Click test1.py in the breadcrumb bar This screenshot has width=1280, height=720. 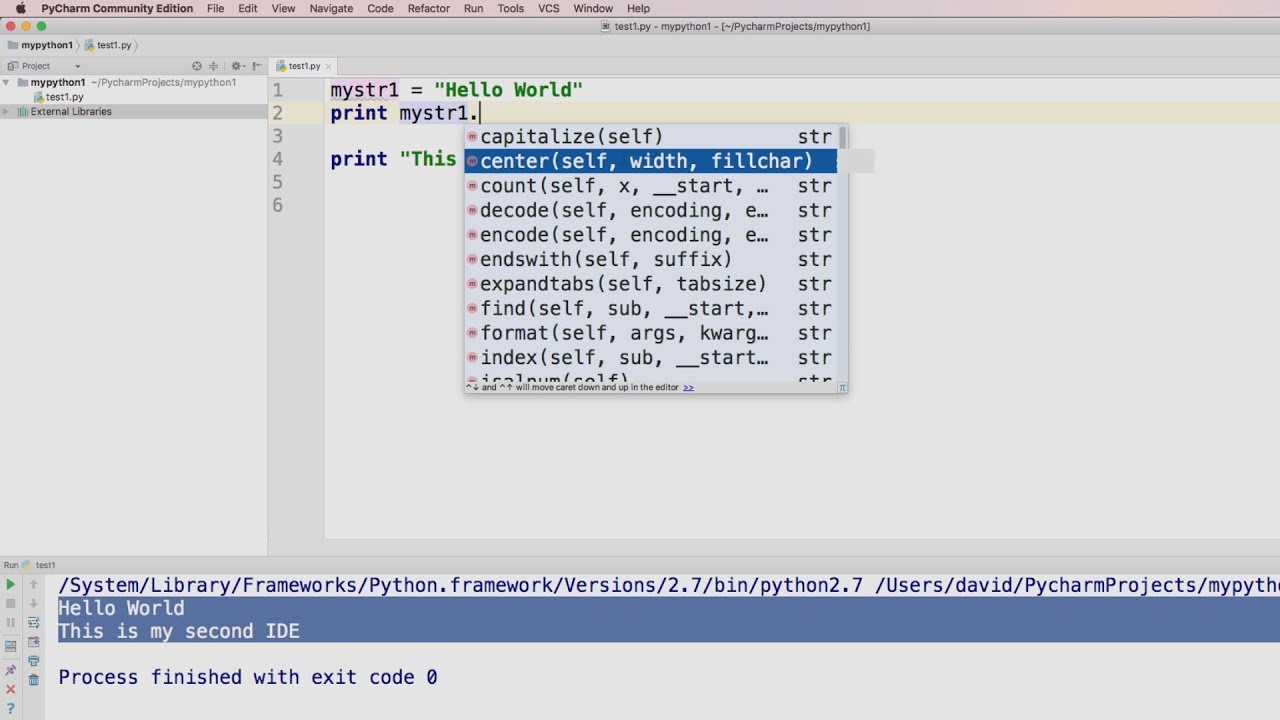coord(108,45)
